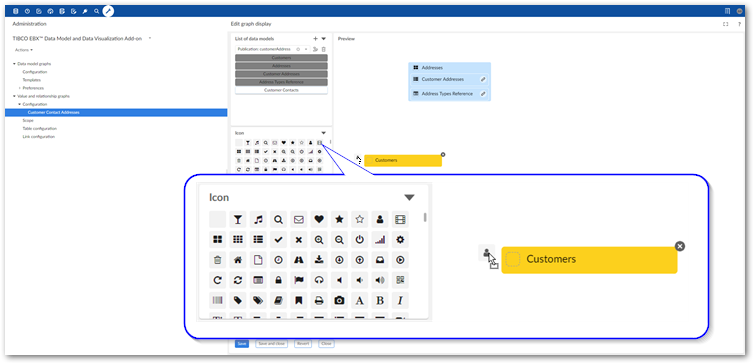Click the link icon on Customer Addresses node
This screenshot has height=364, width=754.
(x=483, y=79)
